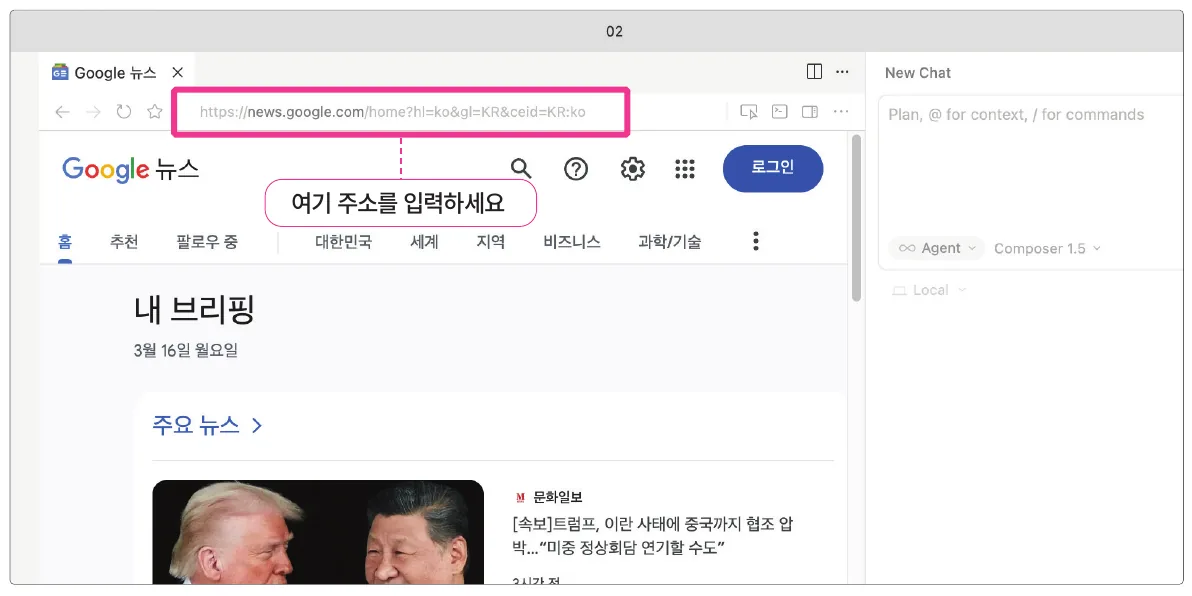The width and height of the screenshot is (1192, 596).
Task: Select the 세계 navigation tab
Action: [424, 243]
